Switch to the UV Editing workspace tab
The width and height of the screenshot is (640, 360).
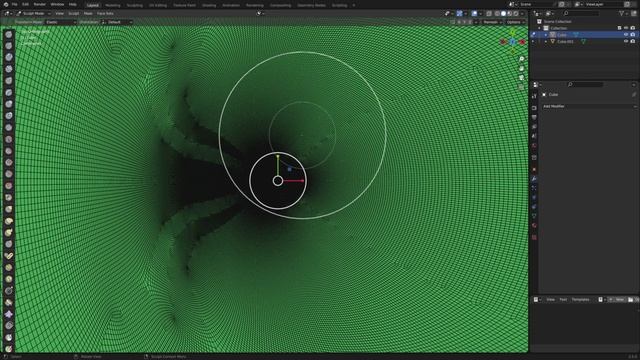(158, 5)
